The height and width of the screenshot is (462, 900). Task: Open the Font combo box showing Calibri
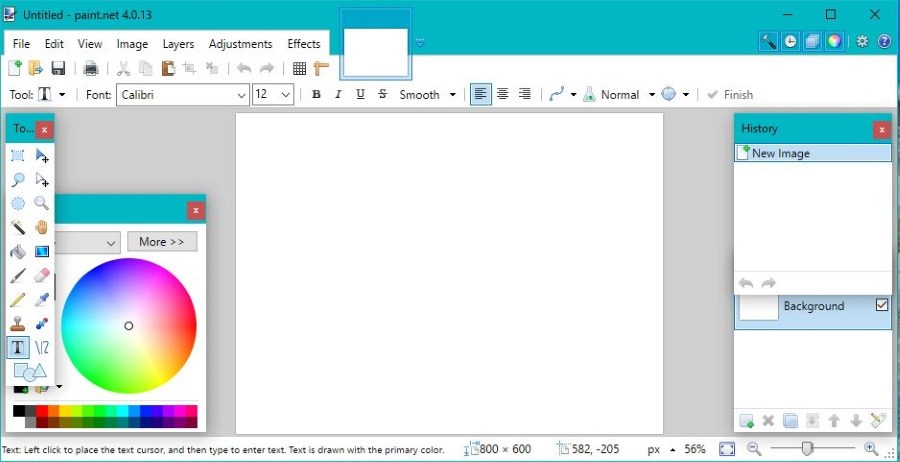coord(183,95)
